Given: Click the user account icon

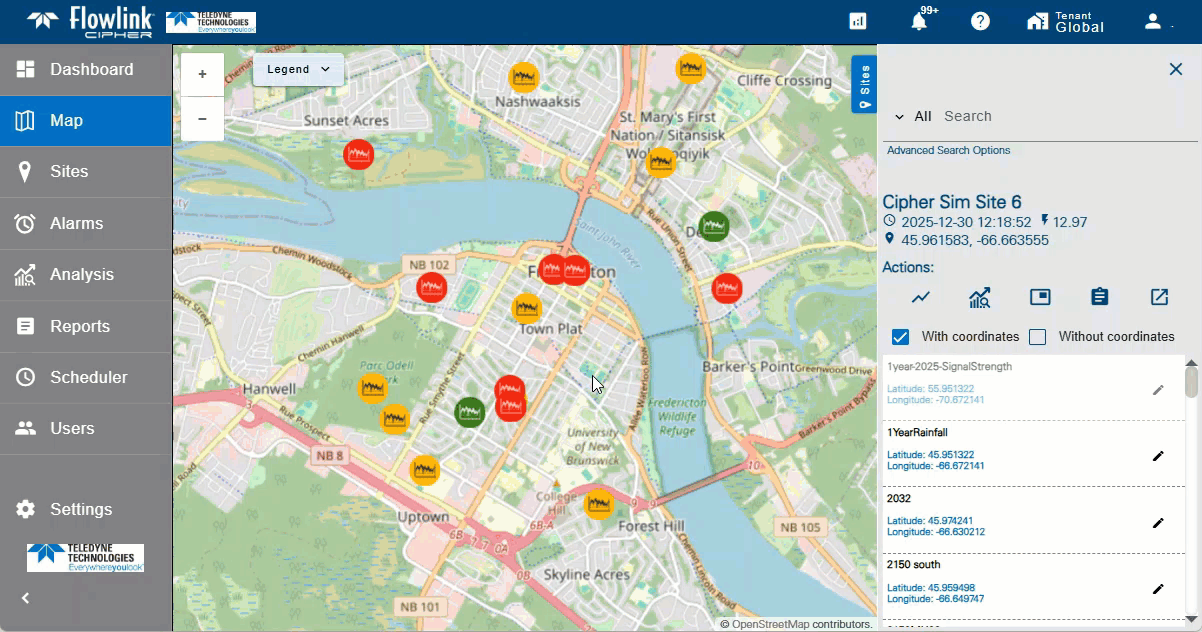Looking at the screenshot, I should pyautogui.click(x=1153, y=22).
